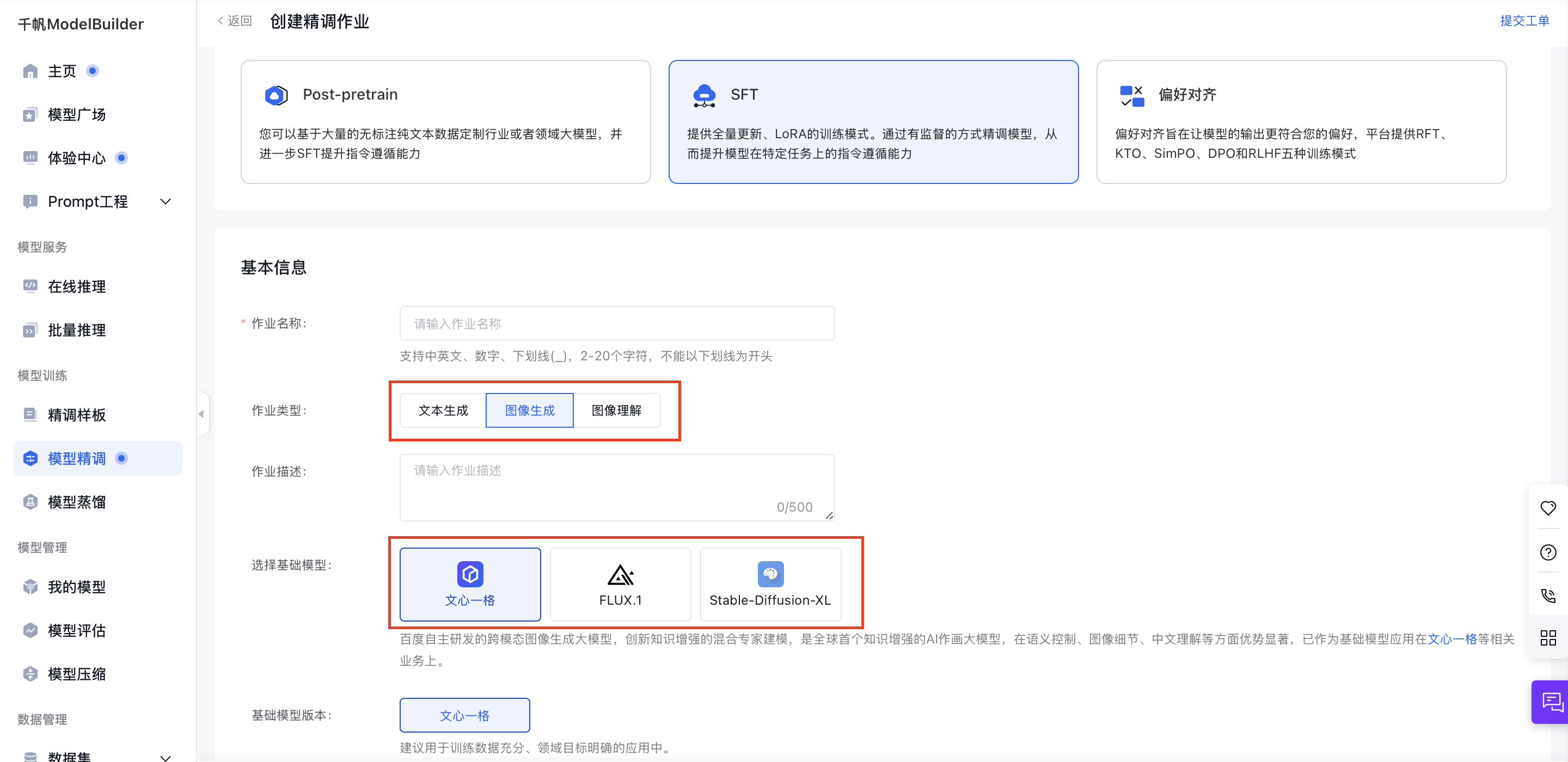Click the FLUX.1 triangle logo
Viewport: 1568px width, 762px height.
coord(620,575)
